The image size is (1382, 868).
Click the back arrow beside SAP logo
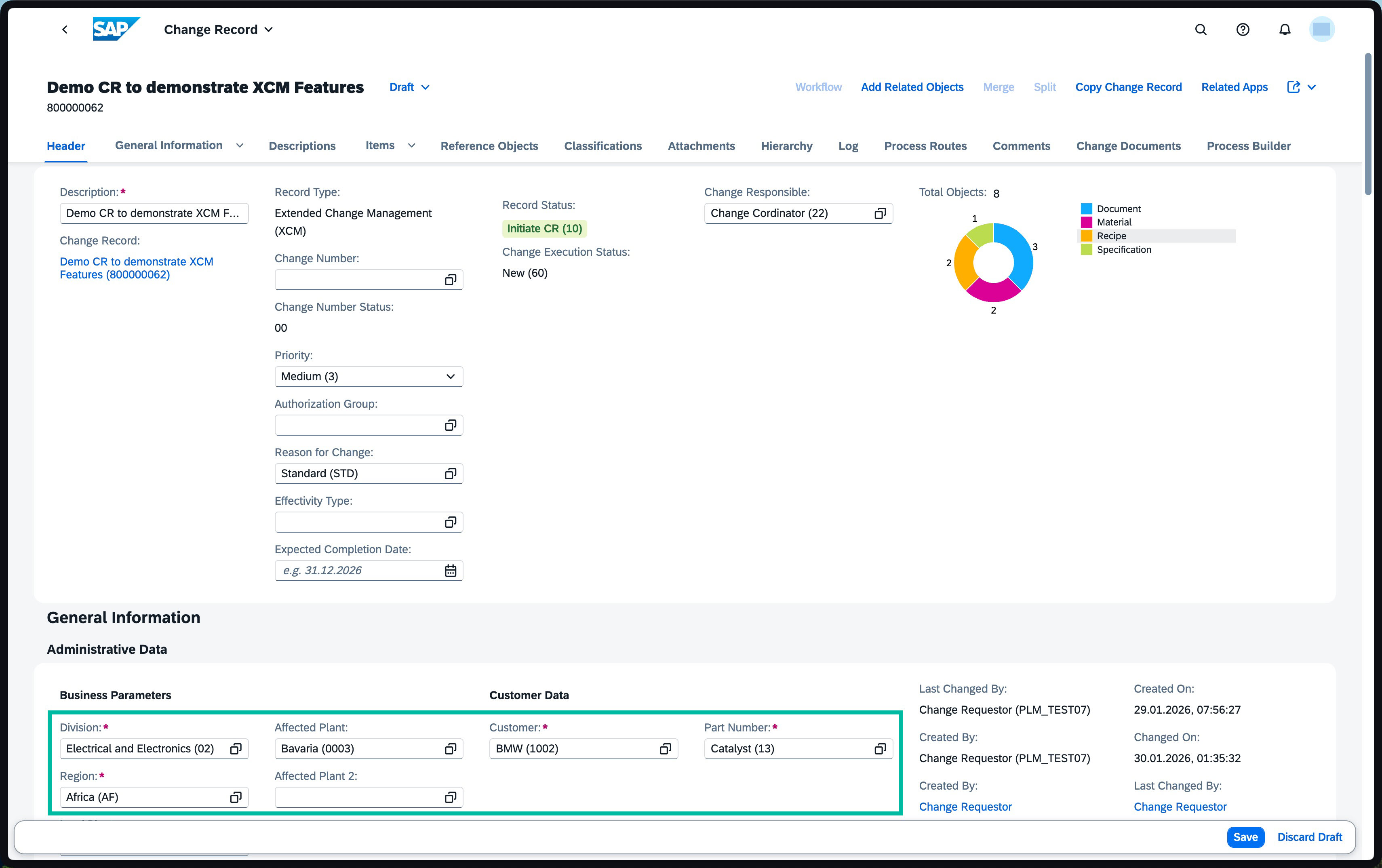pos(65,30)
